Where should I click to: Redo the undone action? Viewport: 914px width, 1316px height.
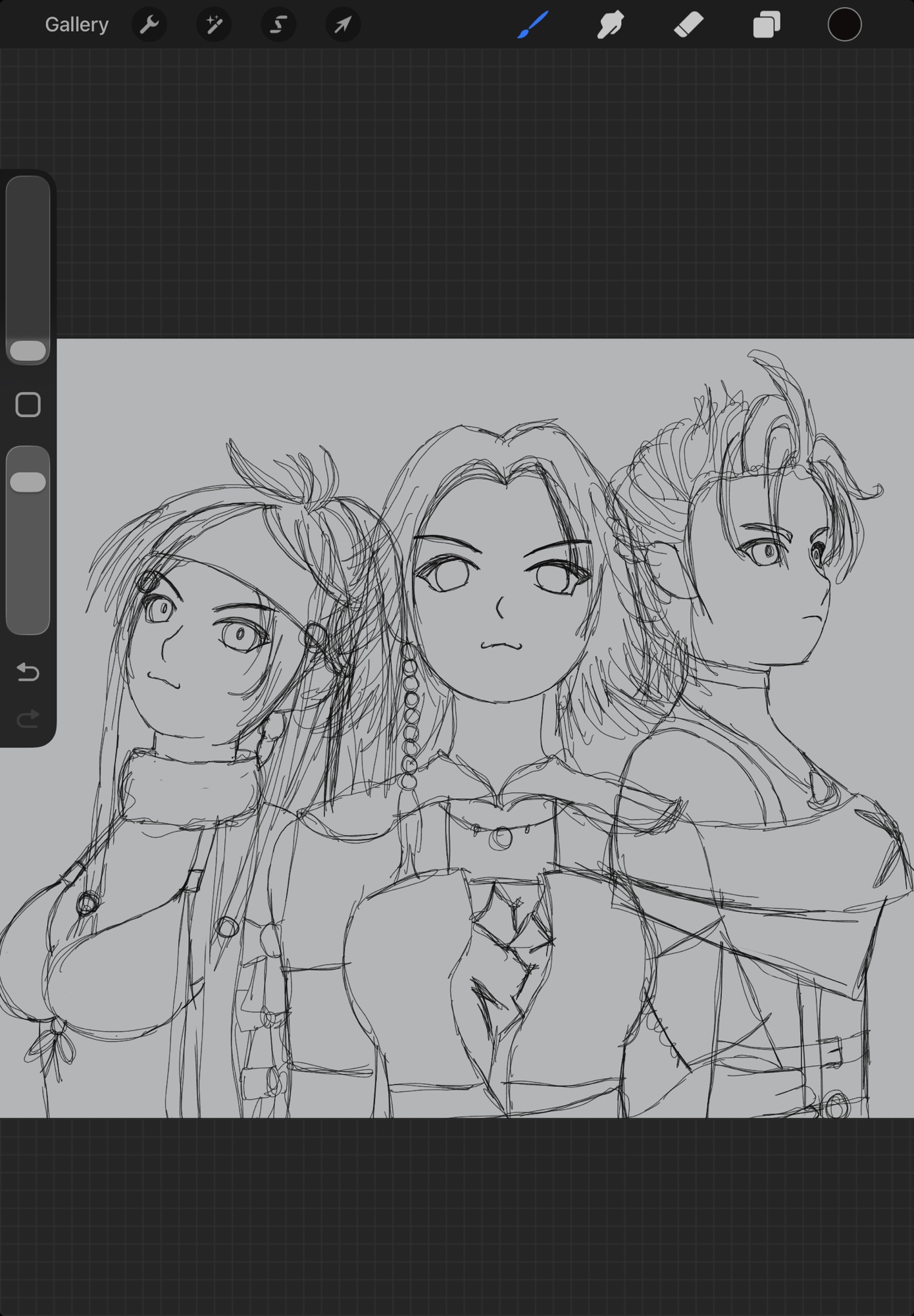pos(28,719)
